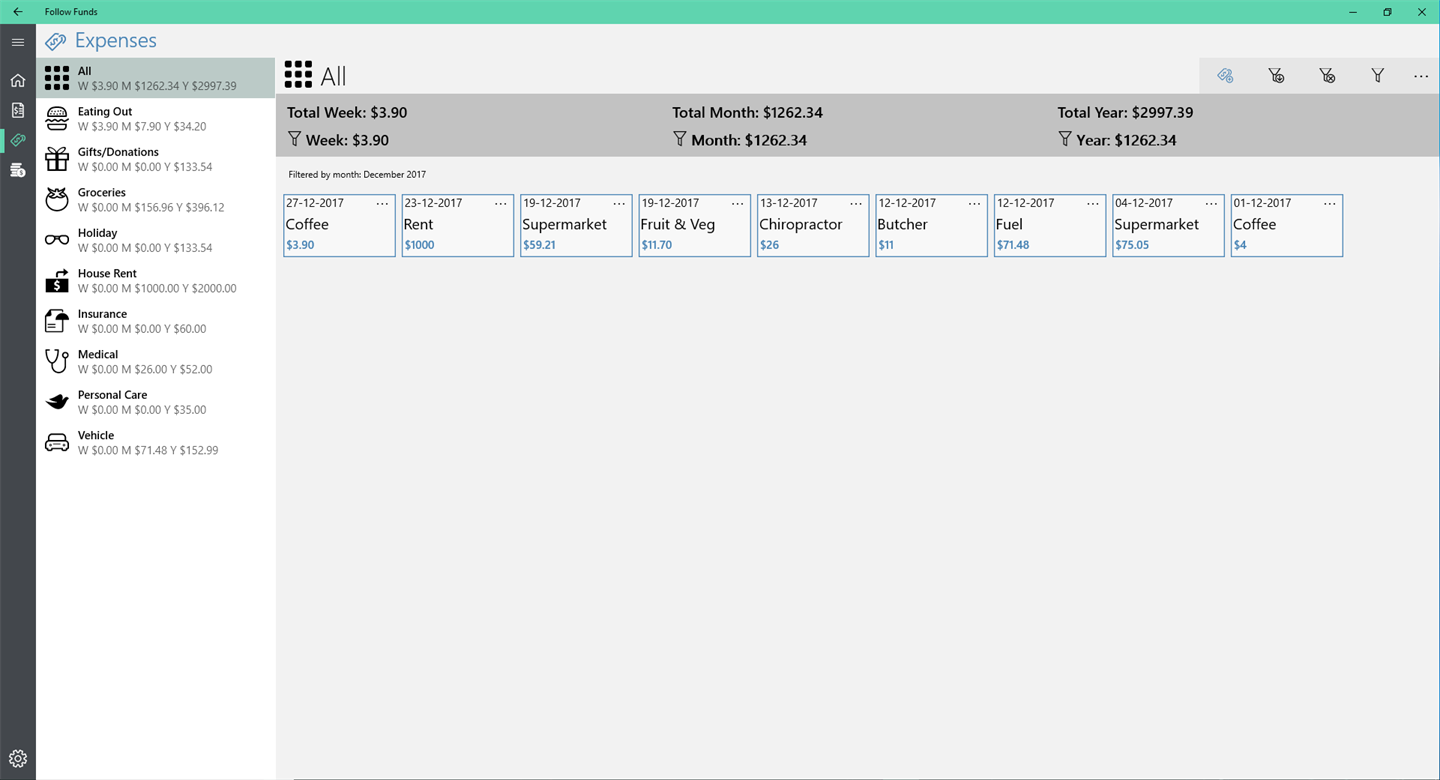This screenshot has width=1440, height=780.
Task: Open options for the Chiropractor card
Action: tap(856, 203)
